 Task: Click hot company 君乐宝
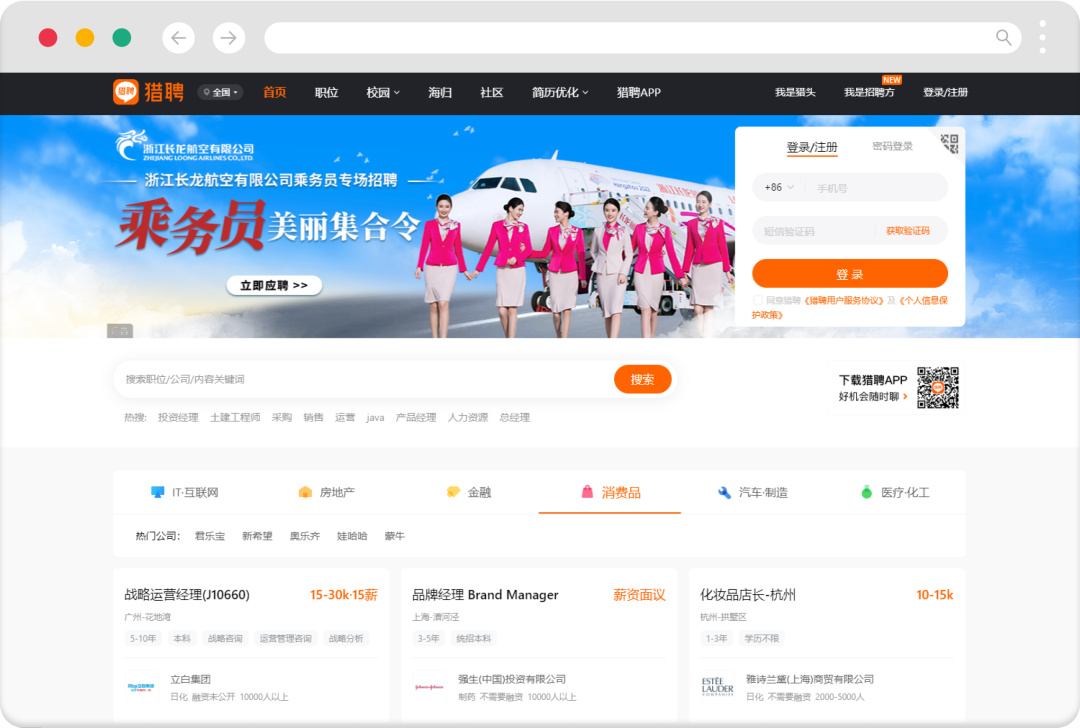209,536
